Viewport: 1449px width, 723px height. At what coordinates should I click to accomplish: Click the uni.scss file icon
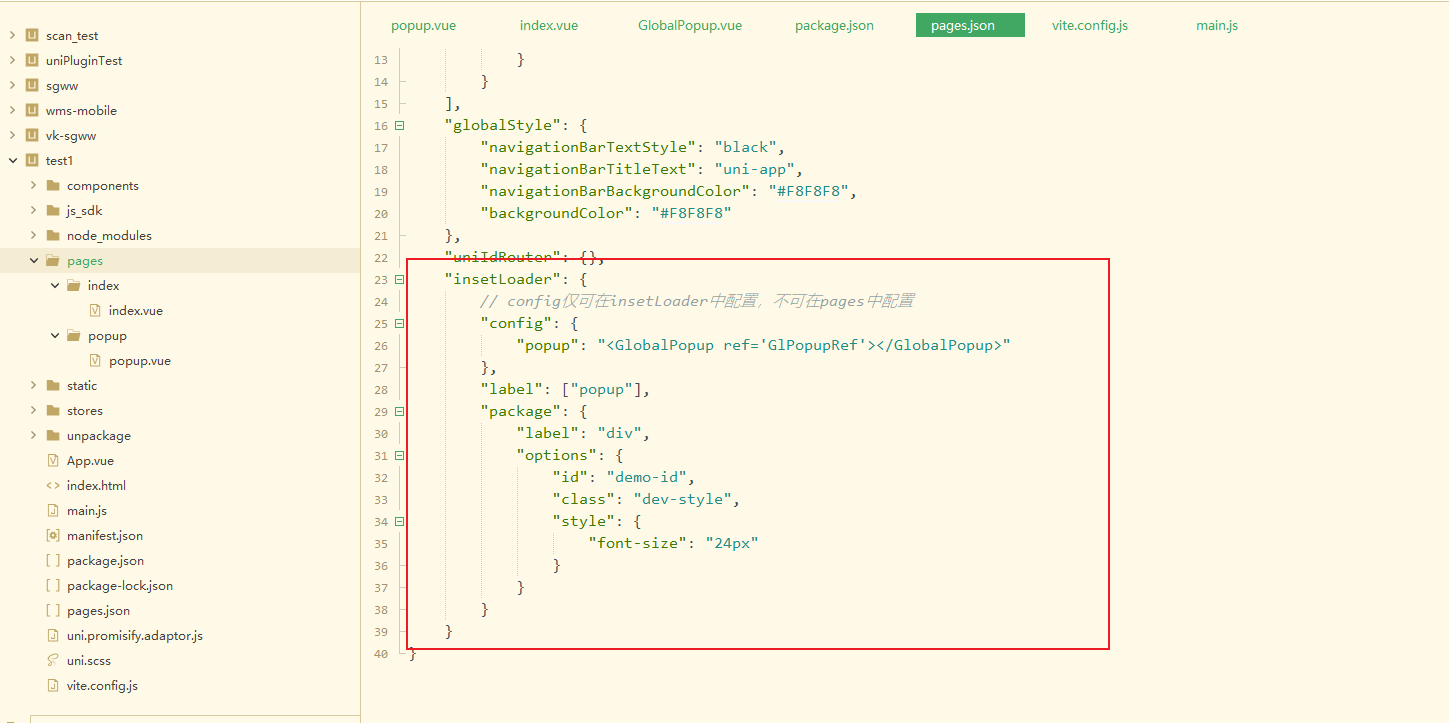click(x=53, y=661)
